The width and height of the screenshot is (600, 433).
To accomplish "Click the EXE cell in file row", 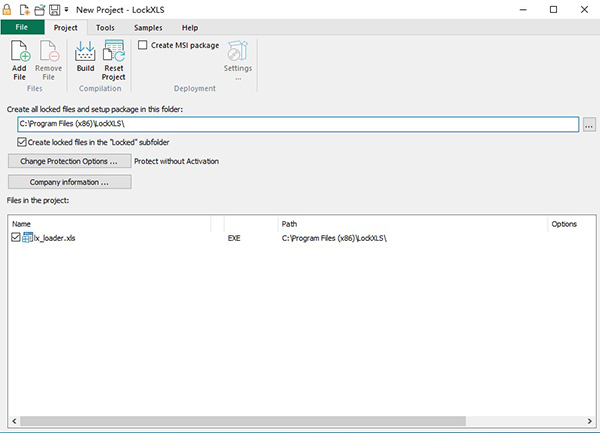I will pos(234,238).
